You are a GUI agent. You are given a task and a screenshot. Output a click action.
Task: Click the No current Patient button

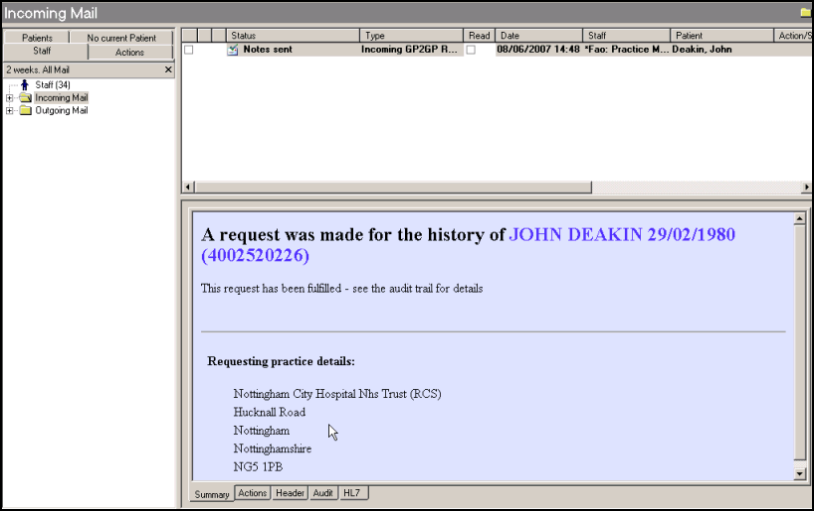tap(122, 38)
